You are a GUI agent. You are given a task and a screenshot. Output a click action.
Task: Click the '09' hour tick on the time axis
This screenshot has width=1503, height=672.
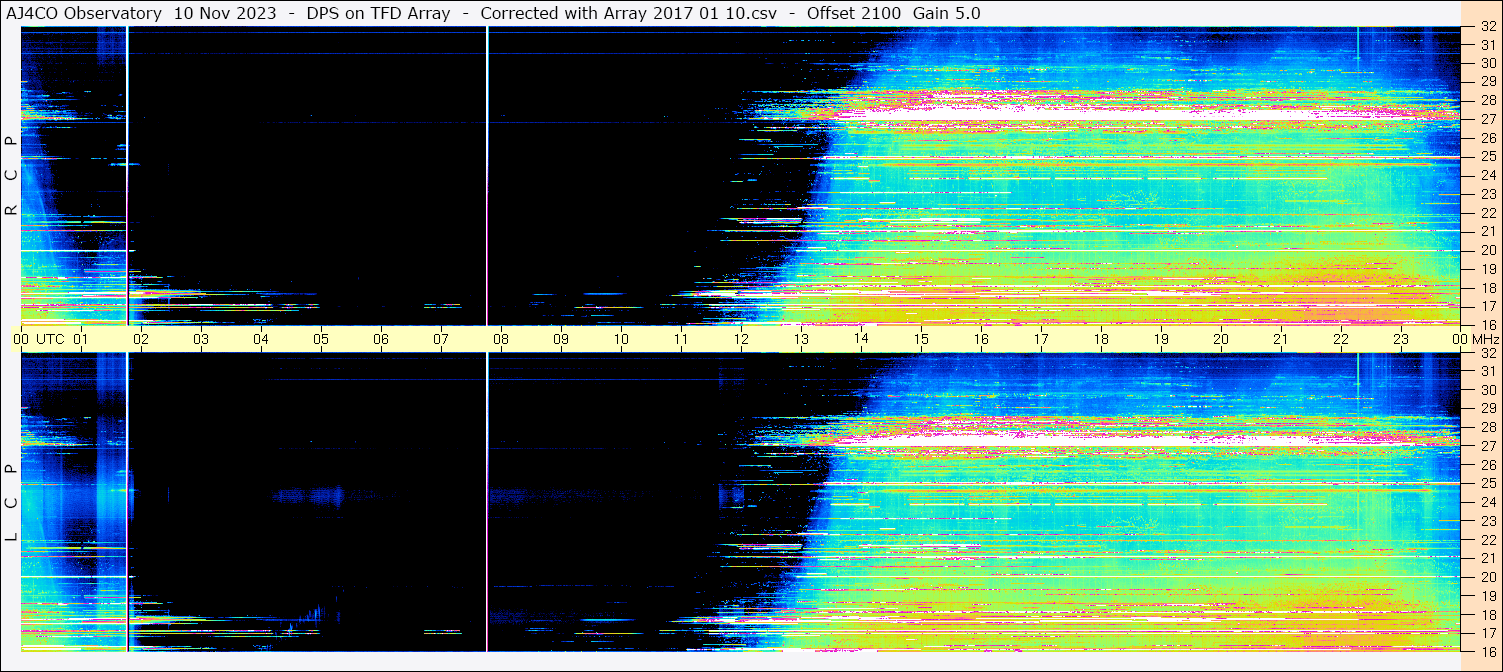(561, 339)
